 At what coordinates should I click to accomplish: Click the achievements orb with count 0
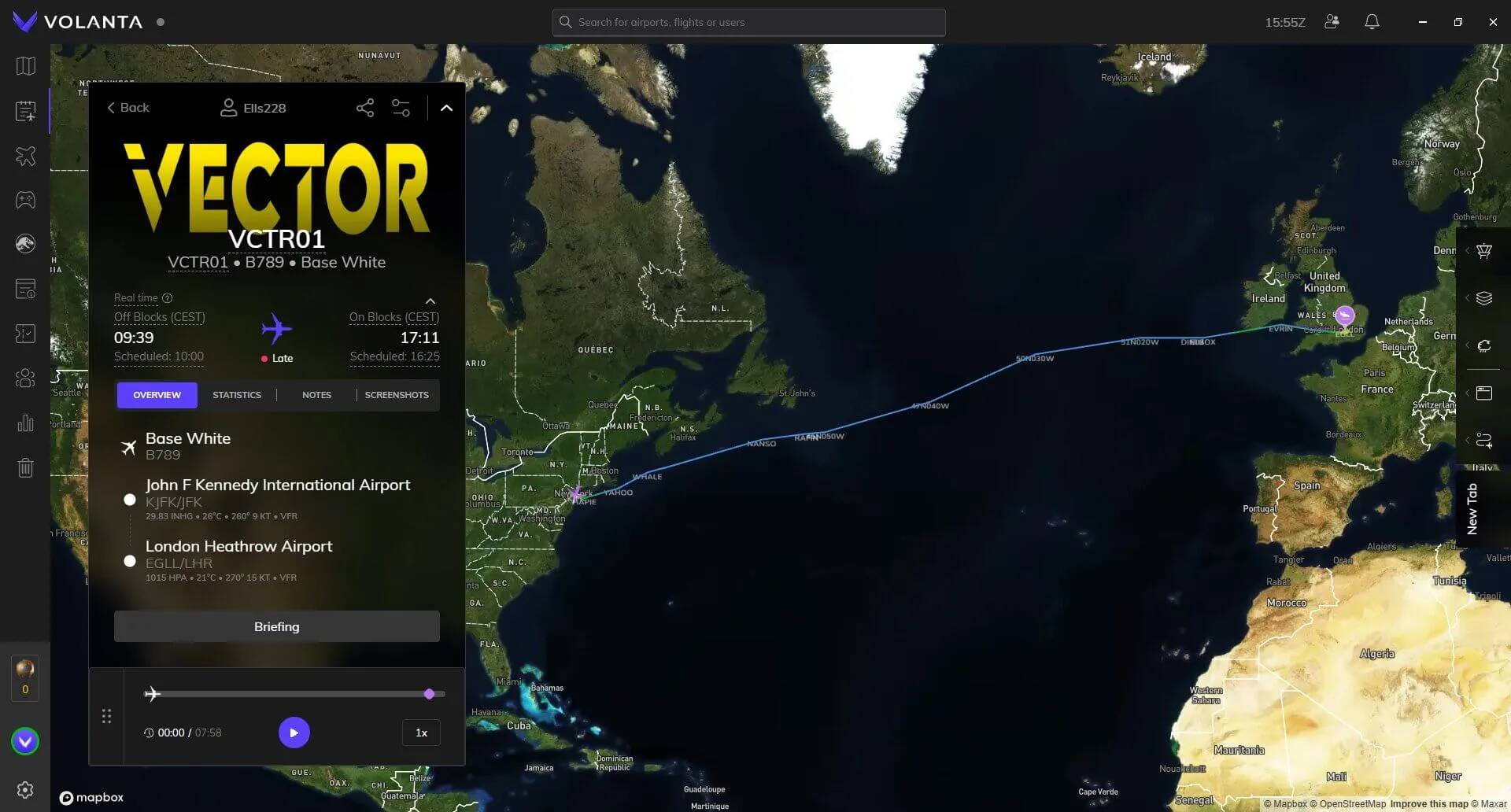[25, 677]
